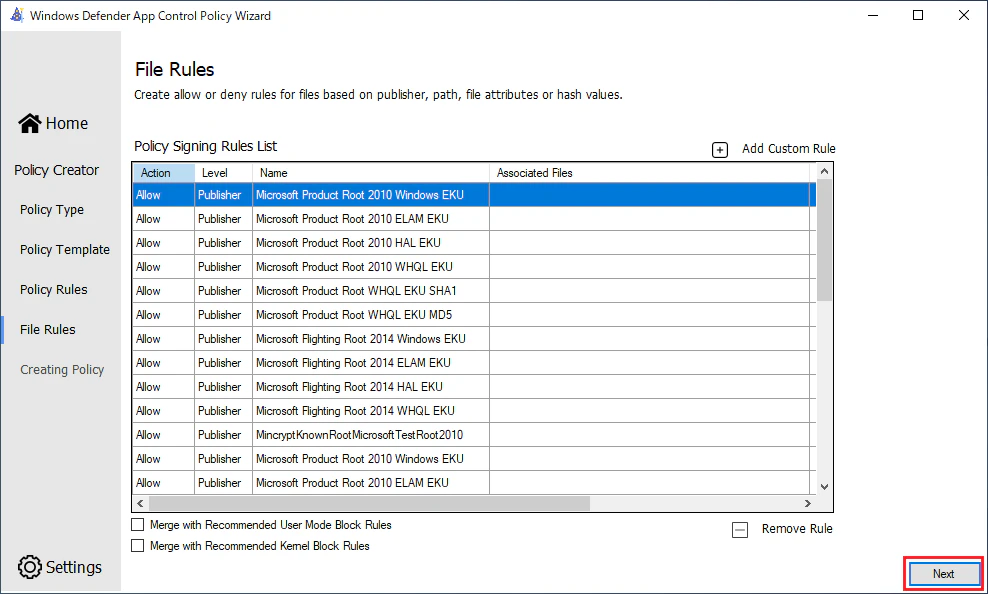Click the Home house icon

(30, 123)
